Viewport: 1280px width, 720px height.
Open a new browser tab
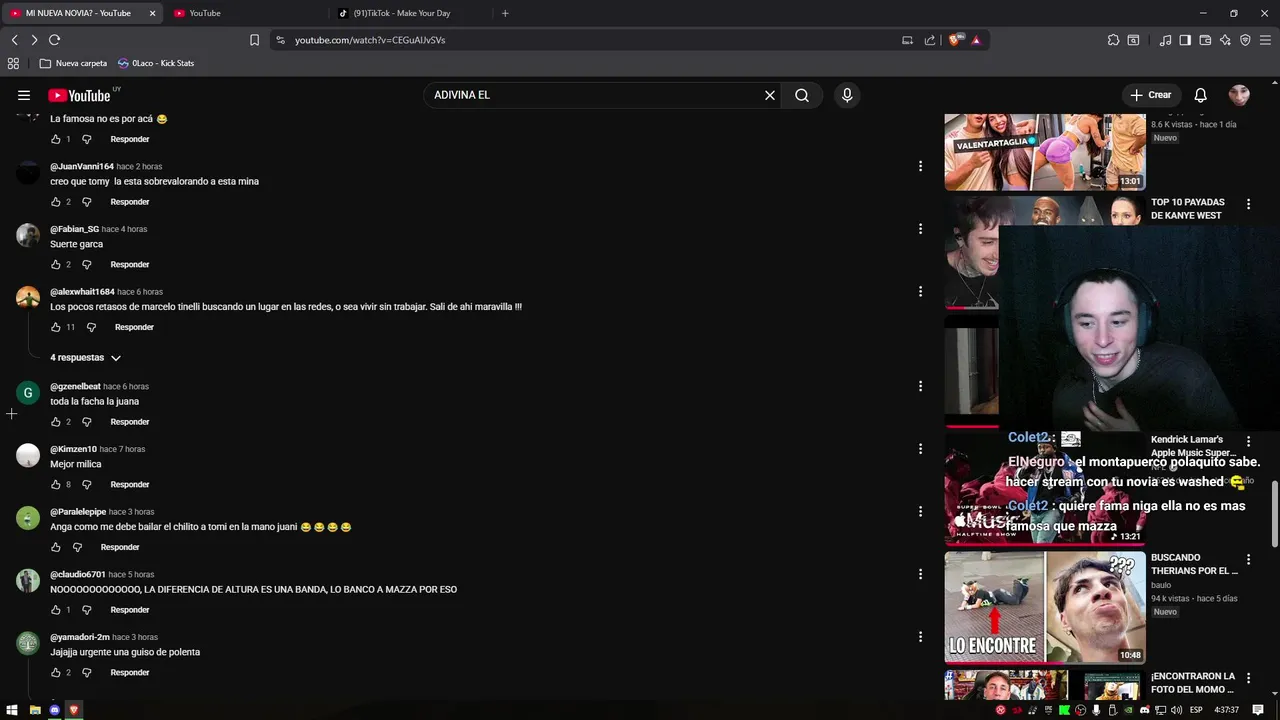coord(505,13)
